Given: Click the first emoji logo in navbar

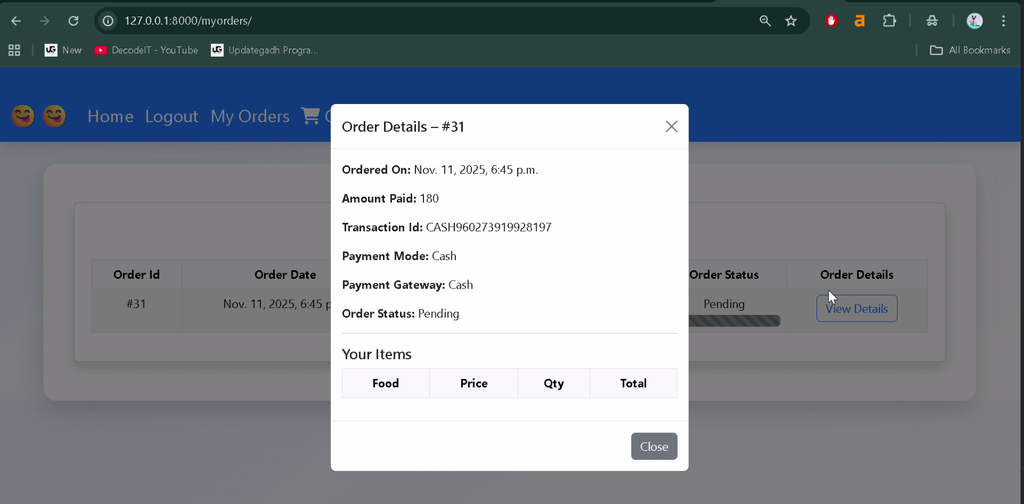Looking at the screenshot, I should coord(23,116).
